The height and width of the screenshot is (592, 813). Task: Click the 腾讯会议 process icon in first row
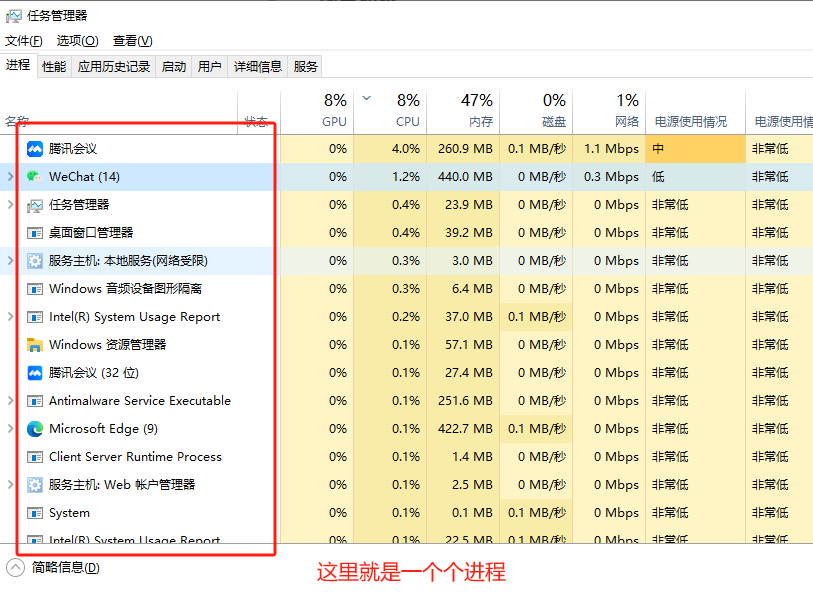click(x=35, y=149)
